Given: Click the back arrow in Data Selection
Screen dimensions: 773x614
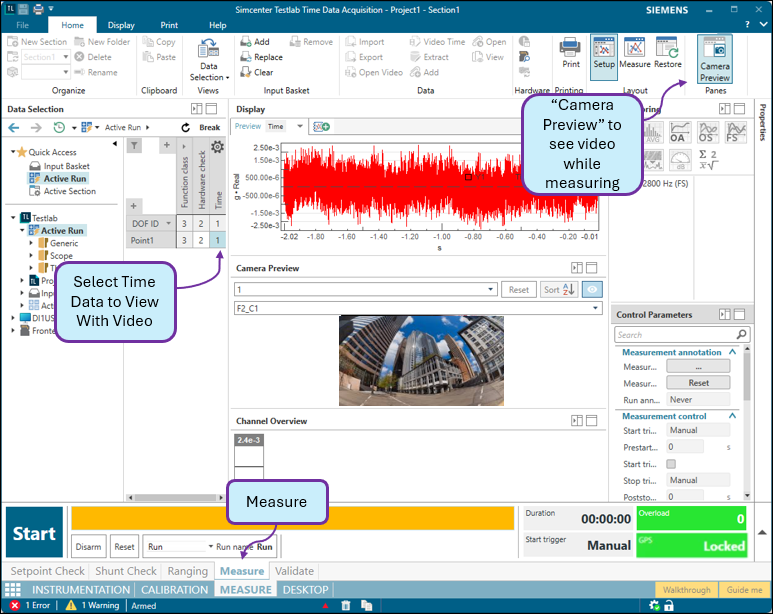Looking at the screenshot, I should tap(14, 128).
